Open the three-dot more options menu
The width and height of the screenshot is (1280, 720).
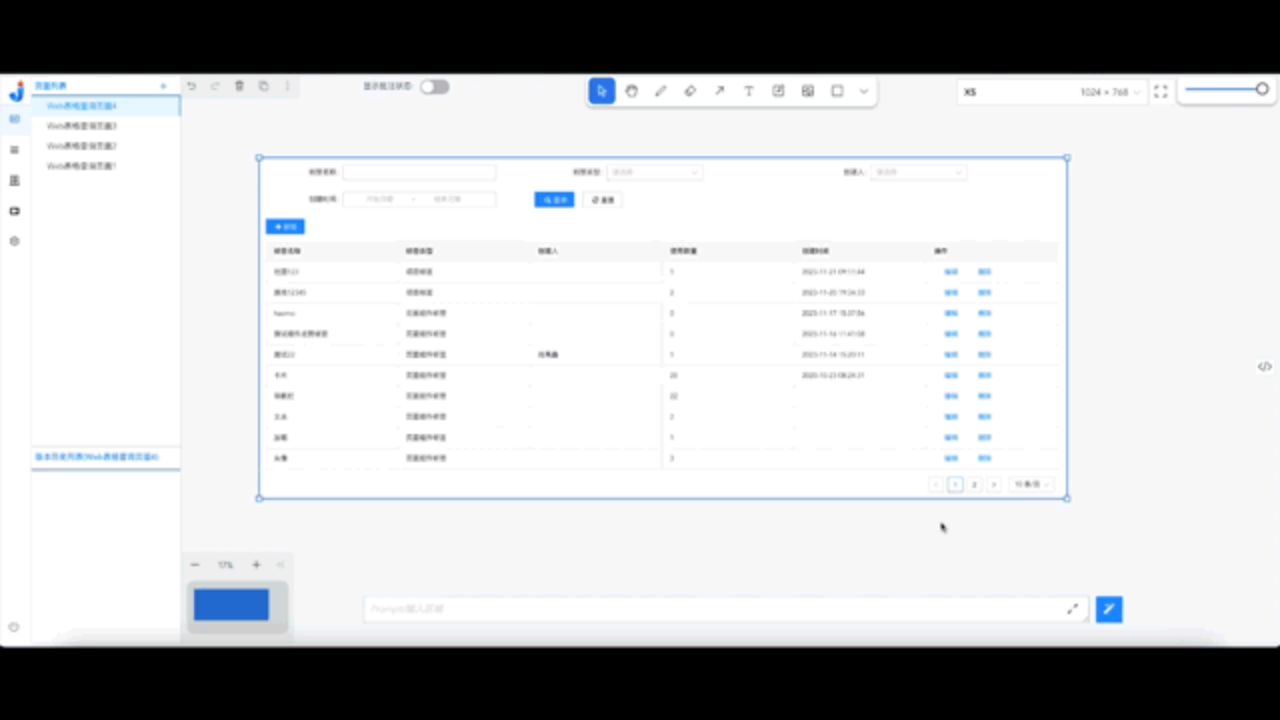pos(287,86)
